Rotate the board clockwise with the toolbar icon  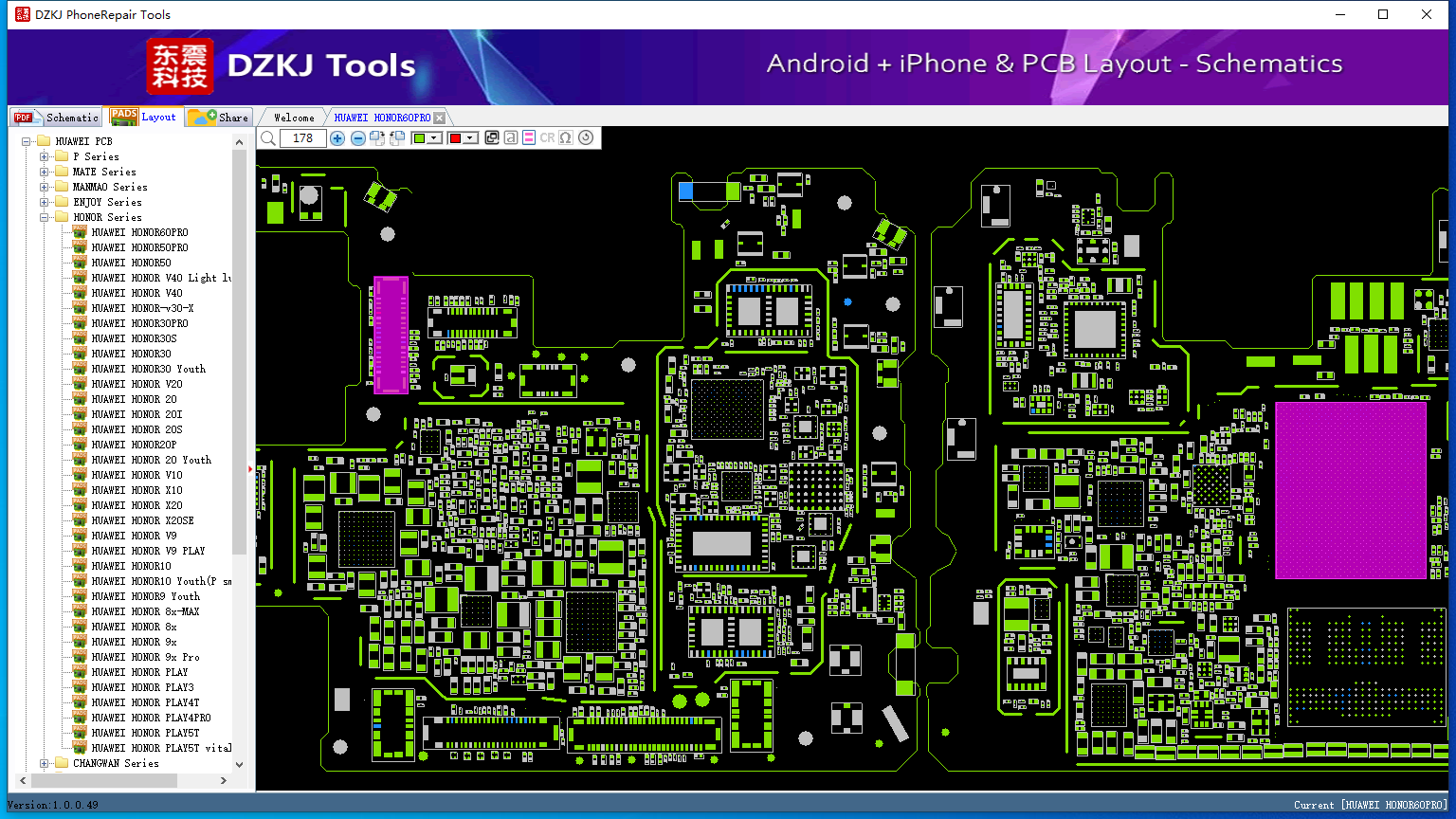[377, 138]
